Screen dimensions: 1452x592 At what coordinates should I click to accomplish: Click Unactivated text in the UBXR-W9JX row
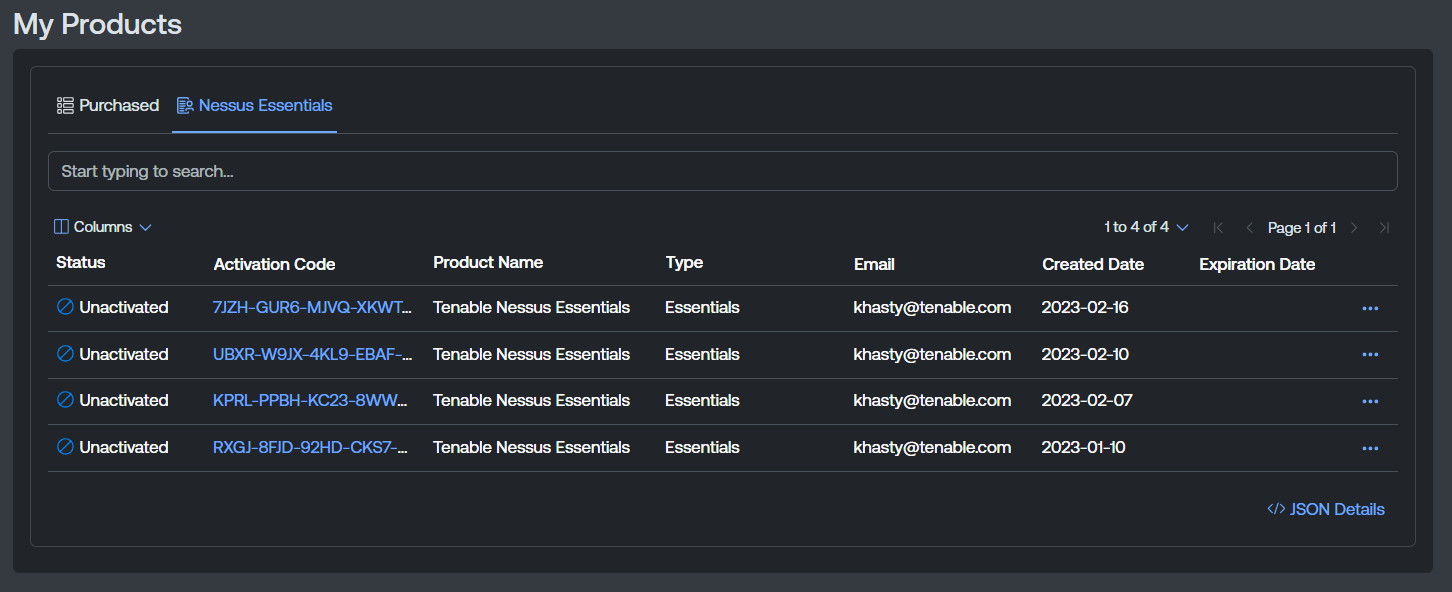124,354
